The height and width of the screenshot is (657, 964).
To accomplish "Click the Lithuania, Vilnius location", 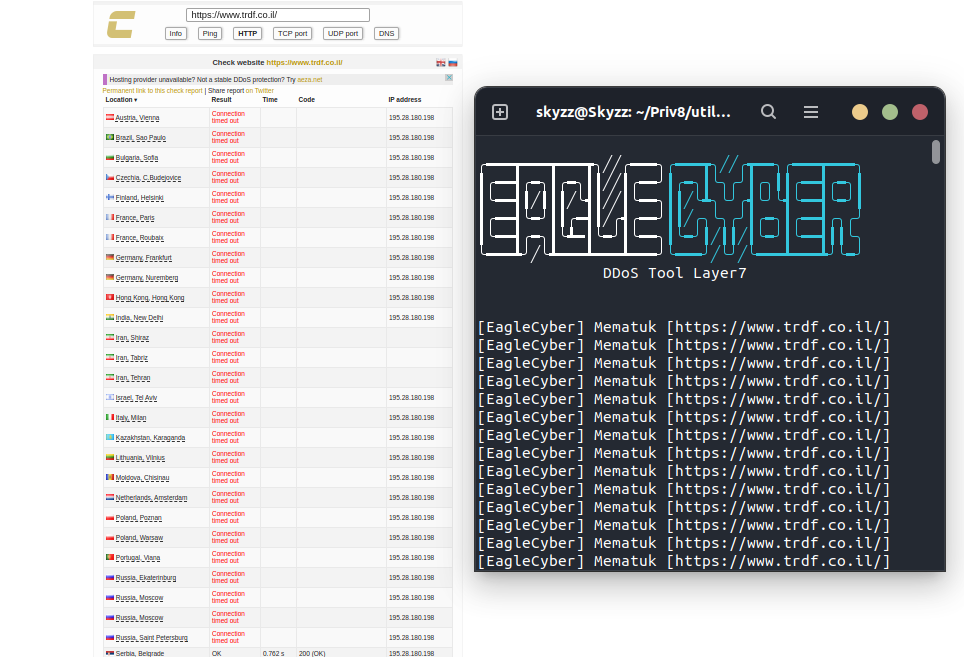I will pos(140,458).
